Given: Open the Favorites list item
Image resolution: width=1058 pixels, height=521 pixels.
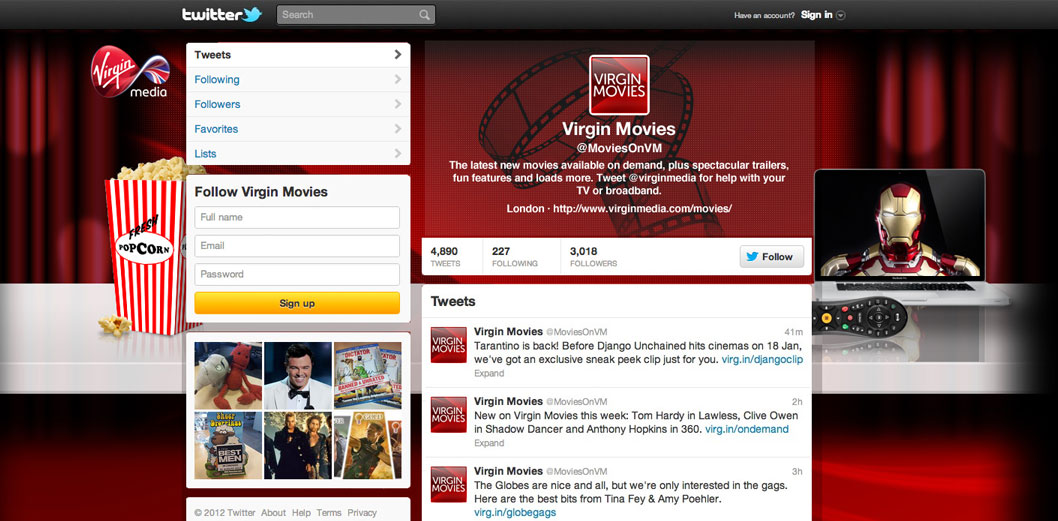Looking at the screenshot, I should coord(298,129).
